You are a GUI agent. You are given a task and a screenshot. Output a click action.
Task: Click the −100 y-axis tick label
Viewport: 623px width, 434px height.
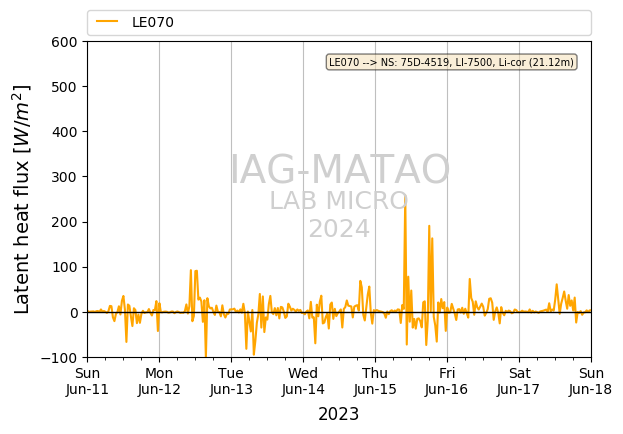(x=59, y=358)
